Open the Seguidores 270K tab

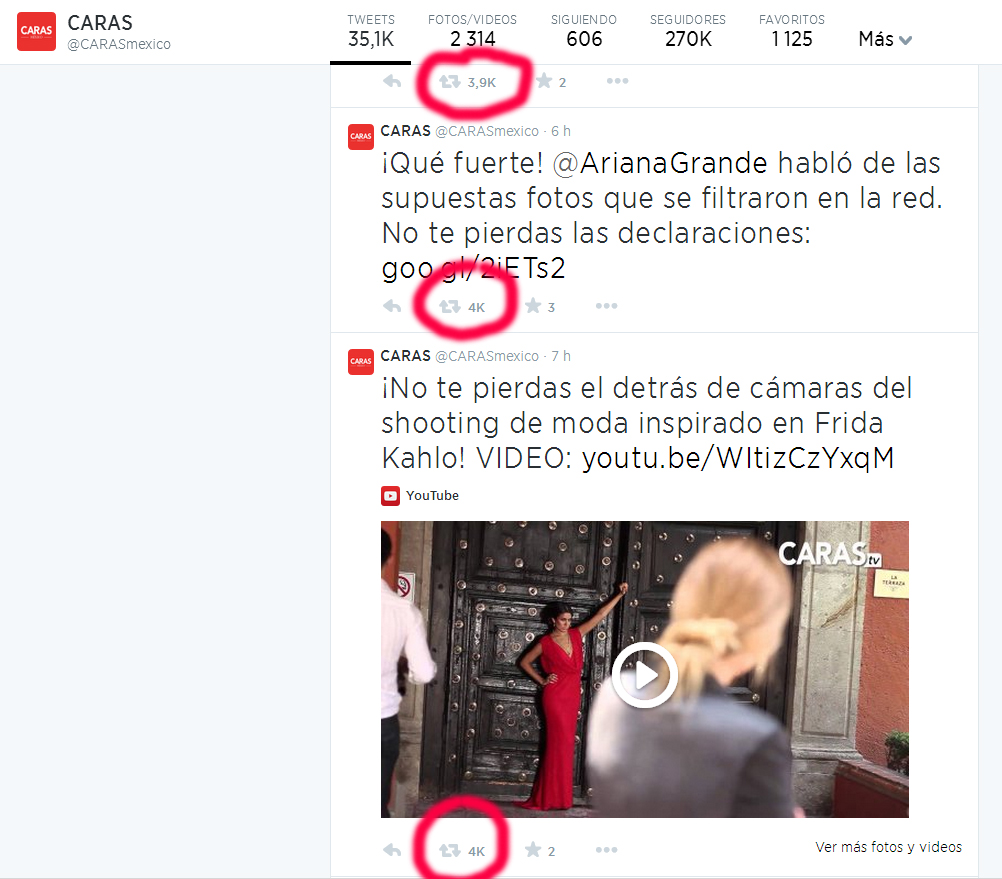click(688, 31)
